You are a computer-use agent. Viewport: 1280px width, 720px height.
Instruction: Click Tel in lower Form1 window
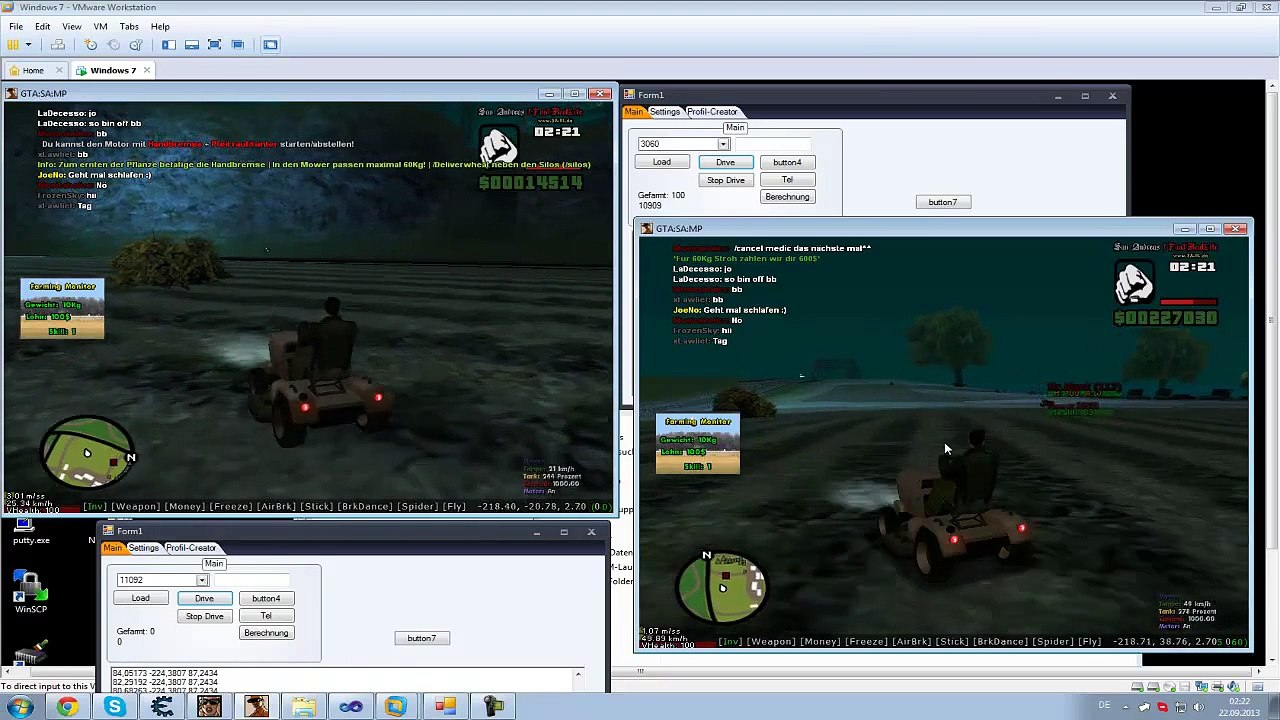point(266,616)
